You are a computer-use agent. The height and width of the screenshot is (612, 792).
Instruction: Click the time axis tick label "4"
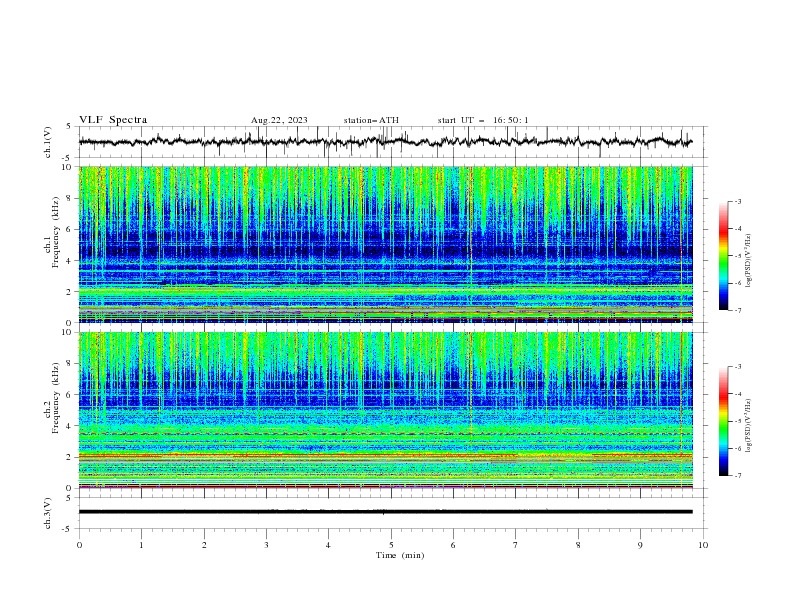click(328, 545)
